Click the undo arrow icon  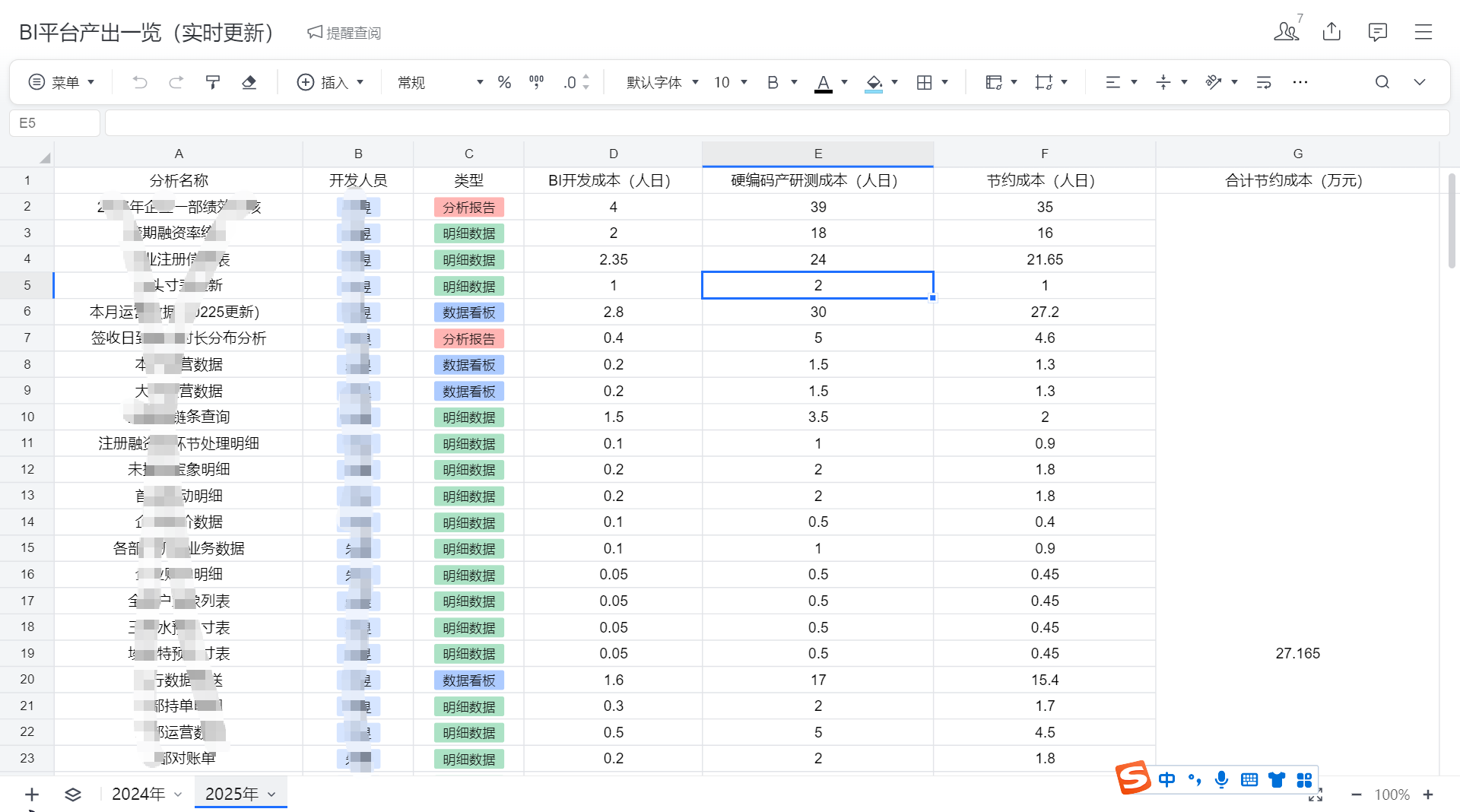[139, 82]
